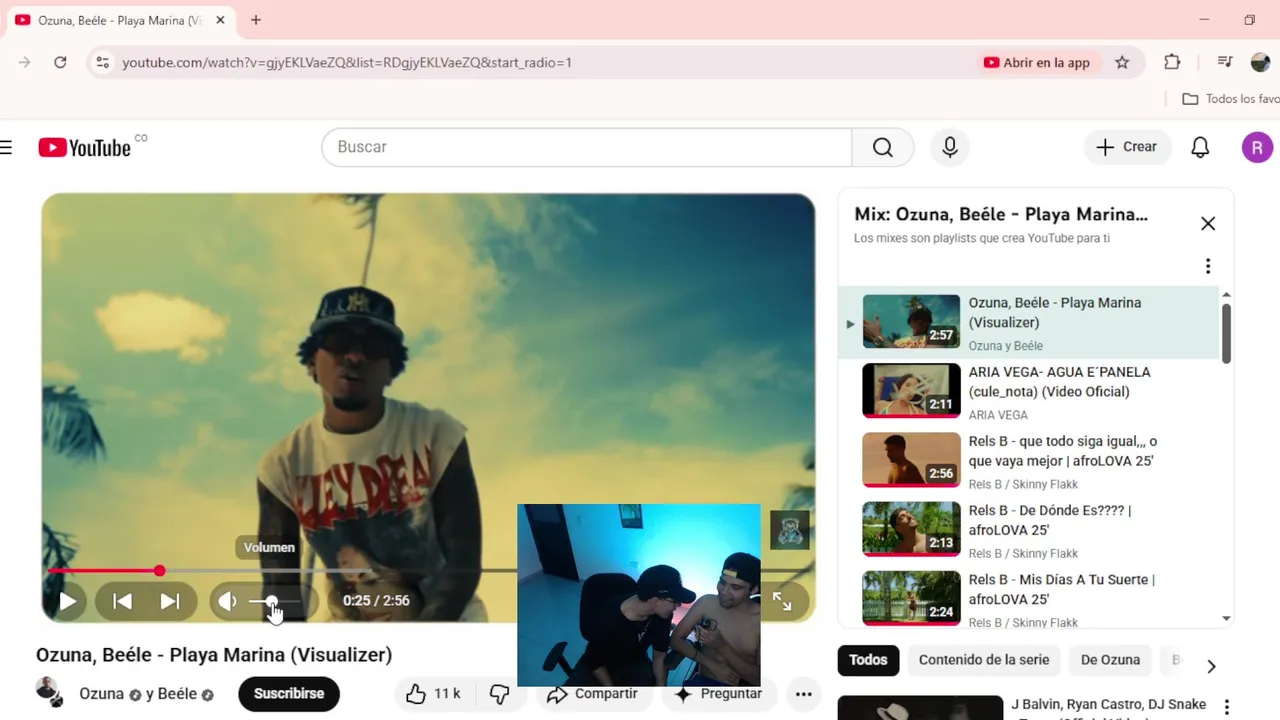Image resolution: width=1280 pixels, height=720 pixels.
Task: Close the Mix playlist panel
Action: coord(1208,224)
